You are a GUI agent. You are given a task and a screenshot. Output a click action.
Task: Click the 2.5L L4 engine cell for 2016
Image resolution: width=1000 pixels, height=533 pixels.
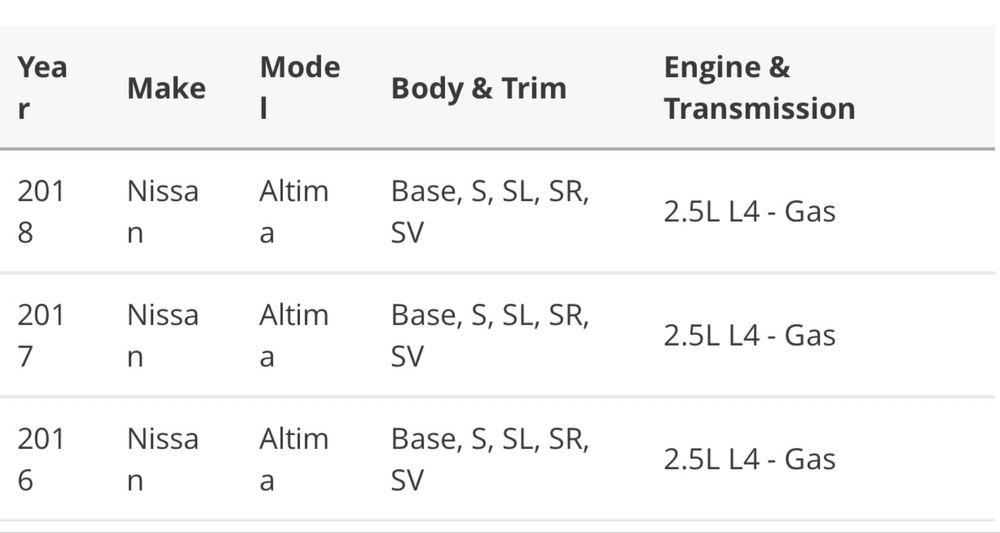click(x=749, y=459)
